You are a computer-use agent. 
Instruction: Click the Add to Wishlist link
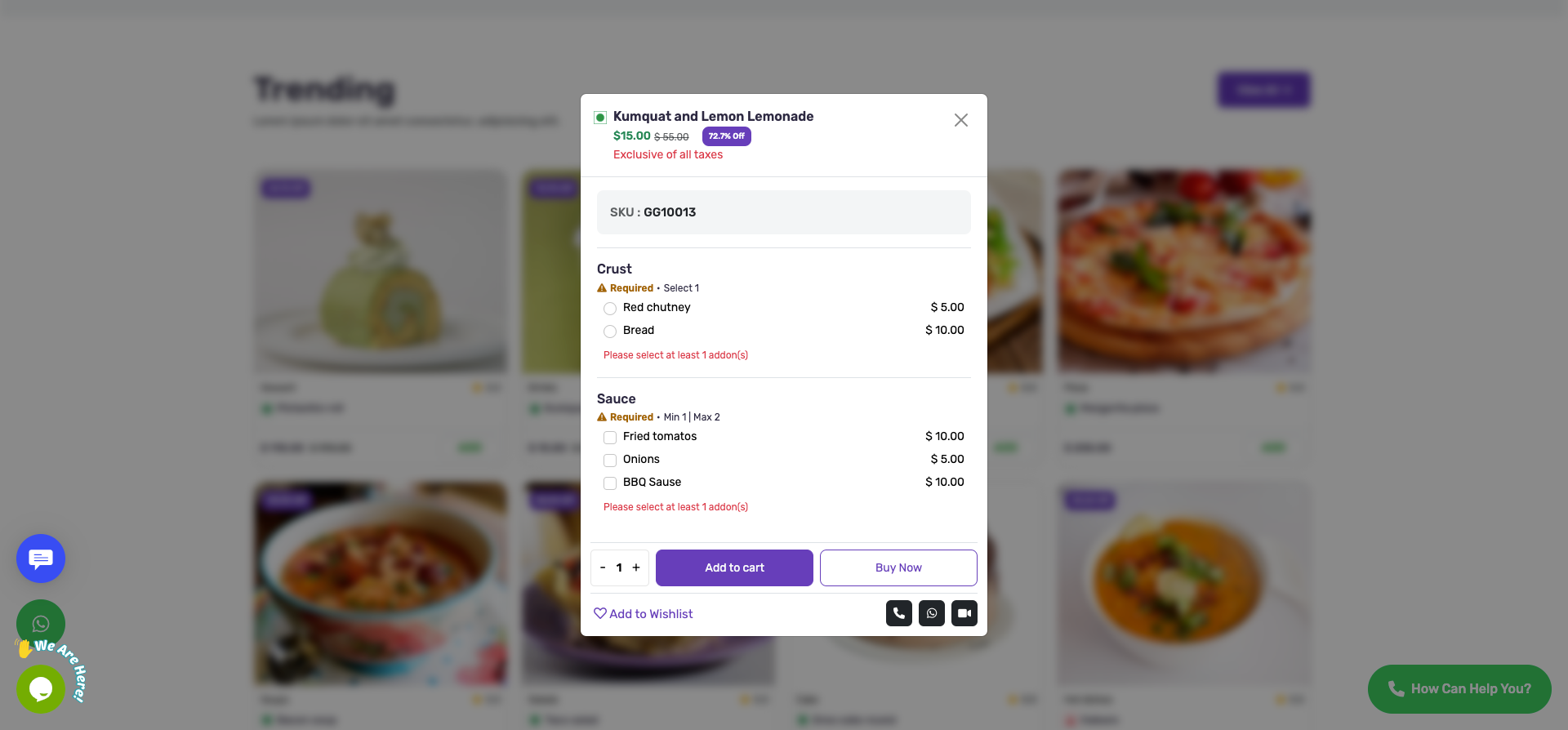650,613
